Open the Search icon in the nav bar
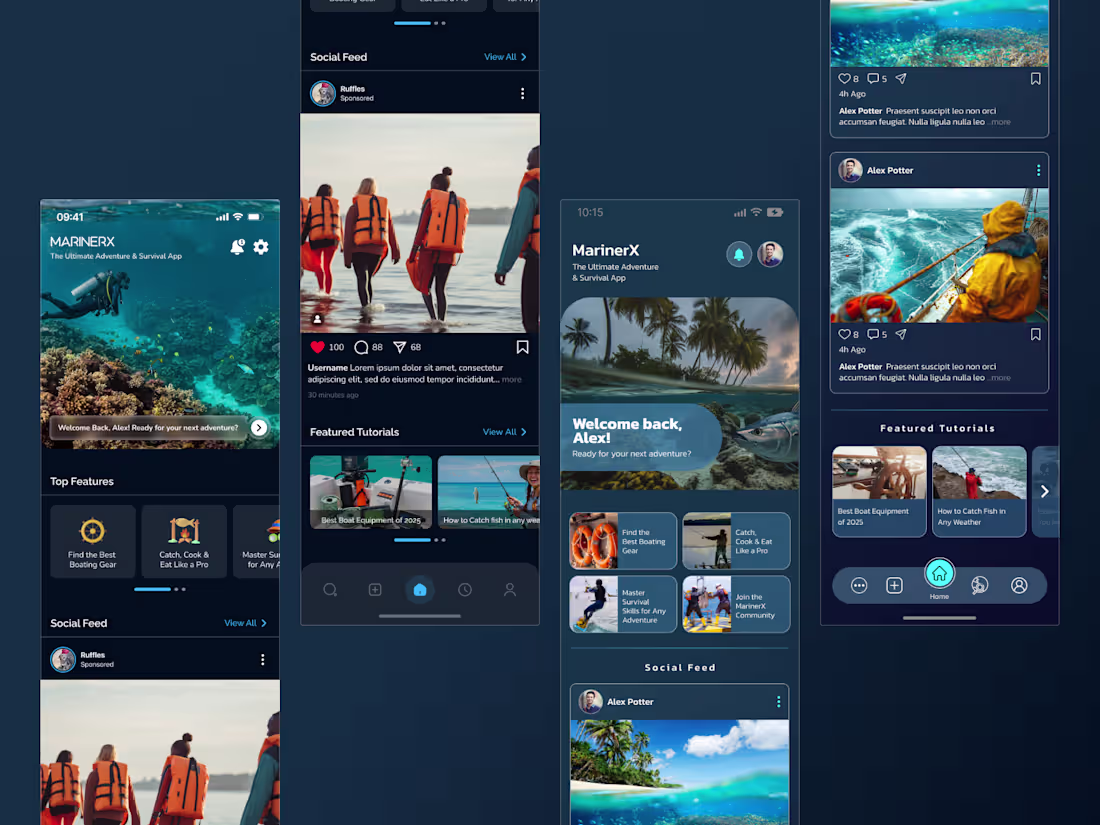 (x=330, y=589)
